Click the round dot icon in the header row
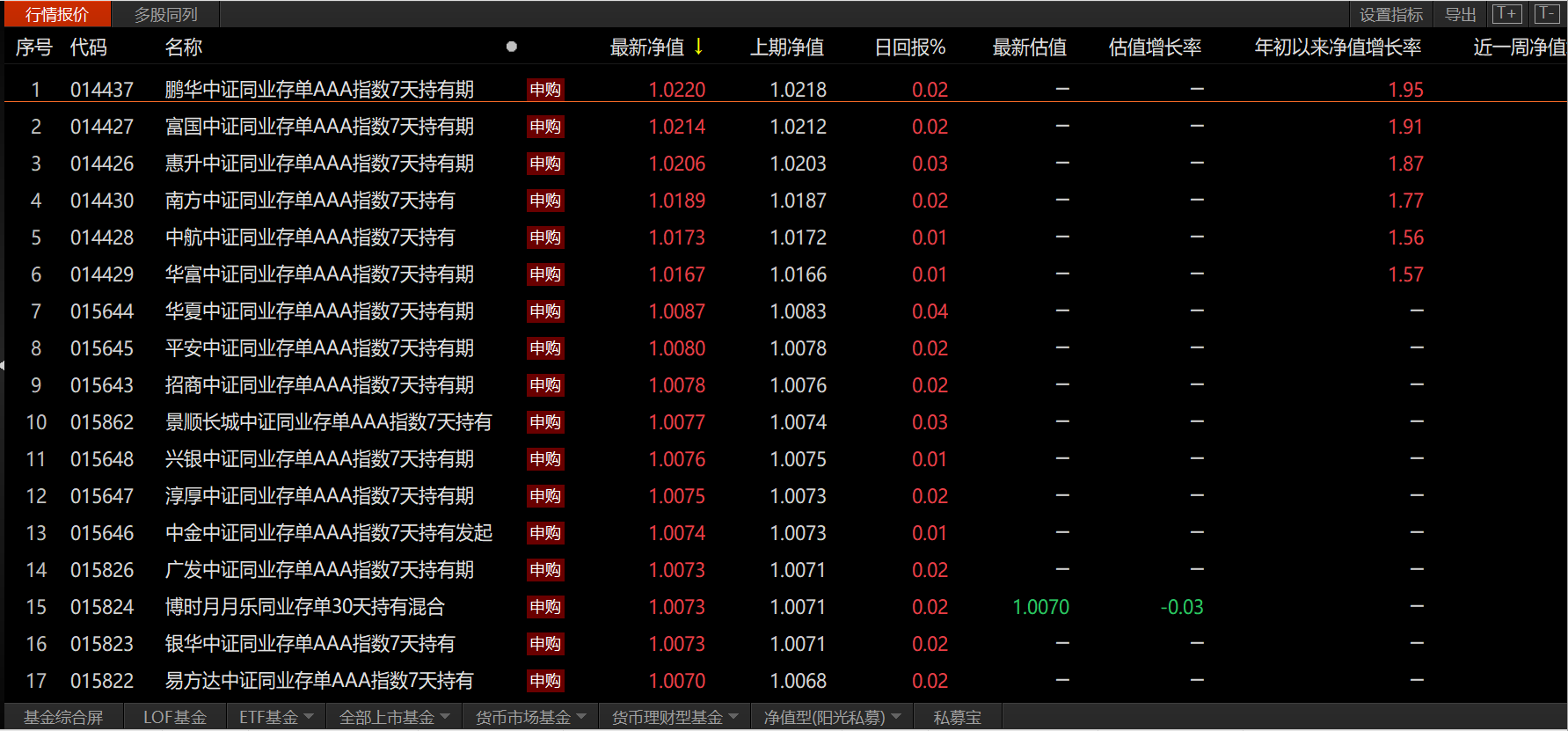Image resolution: width=1568 pixels, height=731 pixels. pyautogui.click(x=512, y=47)
